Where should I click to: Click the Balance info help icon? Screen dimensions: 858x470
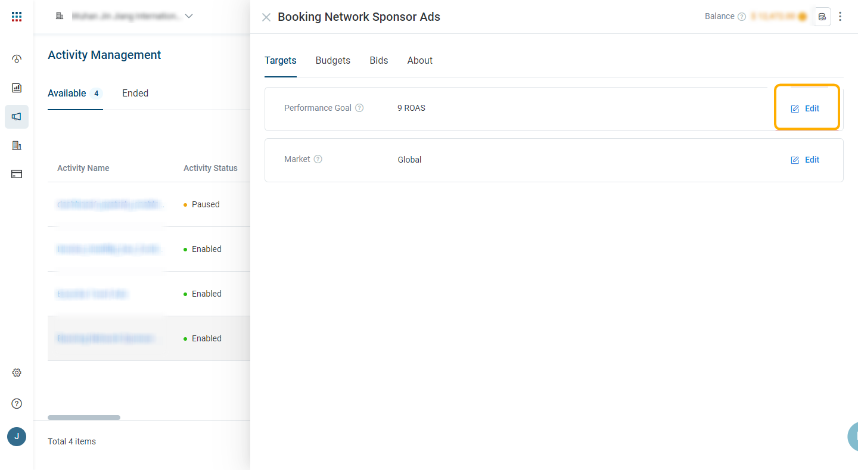pyautogui.click(x=741, y=16)
